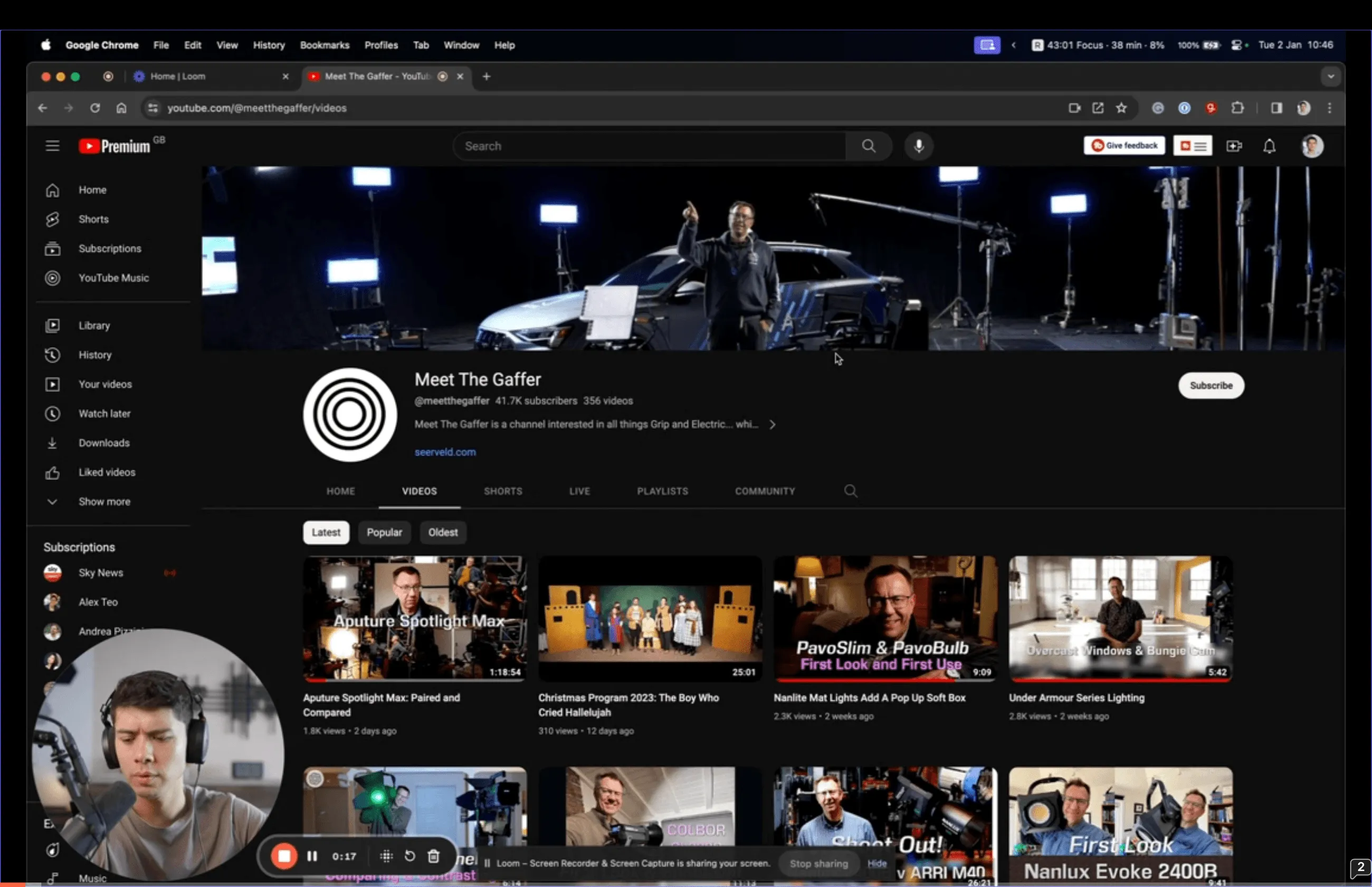The width and height of the screenshot is (1372, 887).
Task: Open a new Chrome tab
Action: [x=486, y=77]
